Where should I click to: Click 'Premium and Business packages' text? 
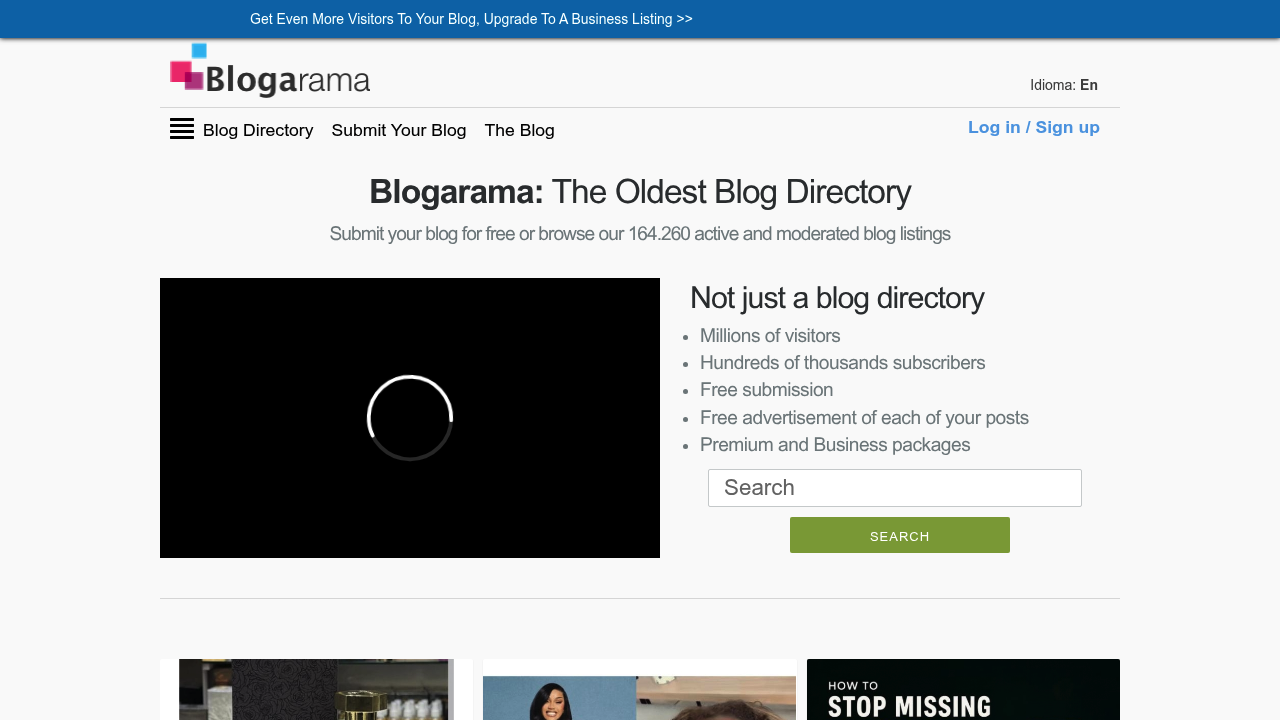click(835, 445)
